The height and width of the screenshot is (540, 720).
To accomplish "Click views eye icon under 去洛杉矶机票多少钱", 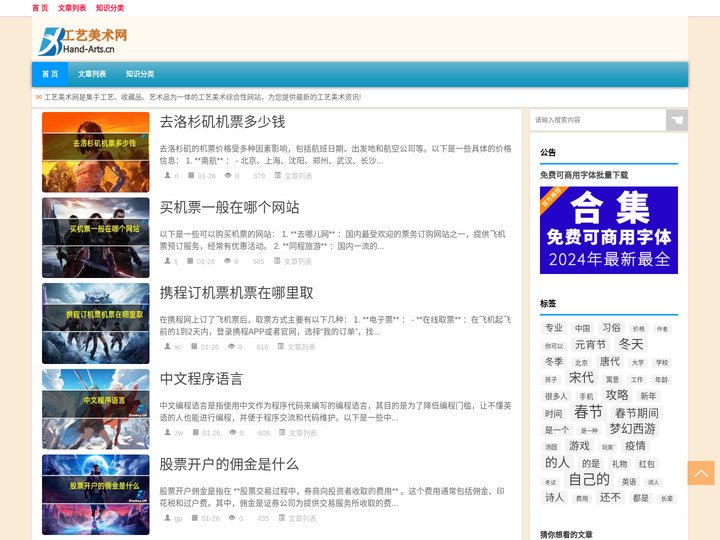I will click(228, 175).
